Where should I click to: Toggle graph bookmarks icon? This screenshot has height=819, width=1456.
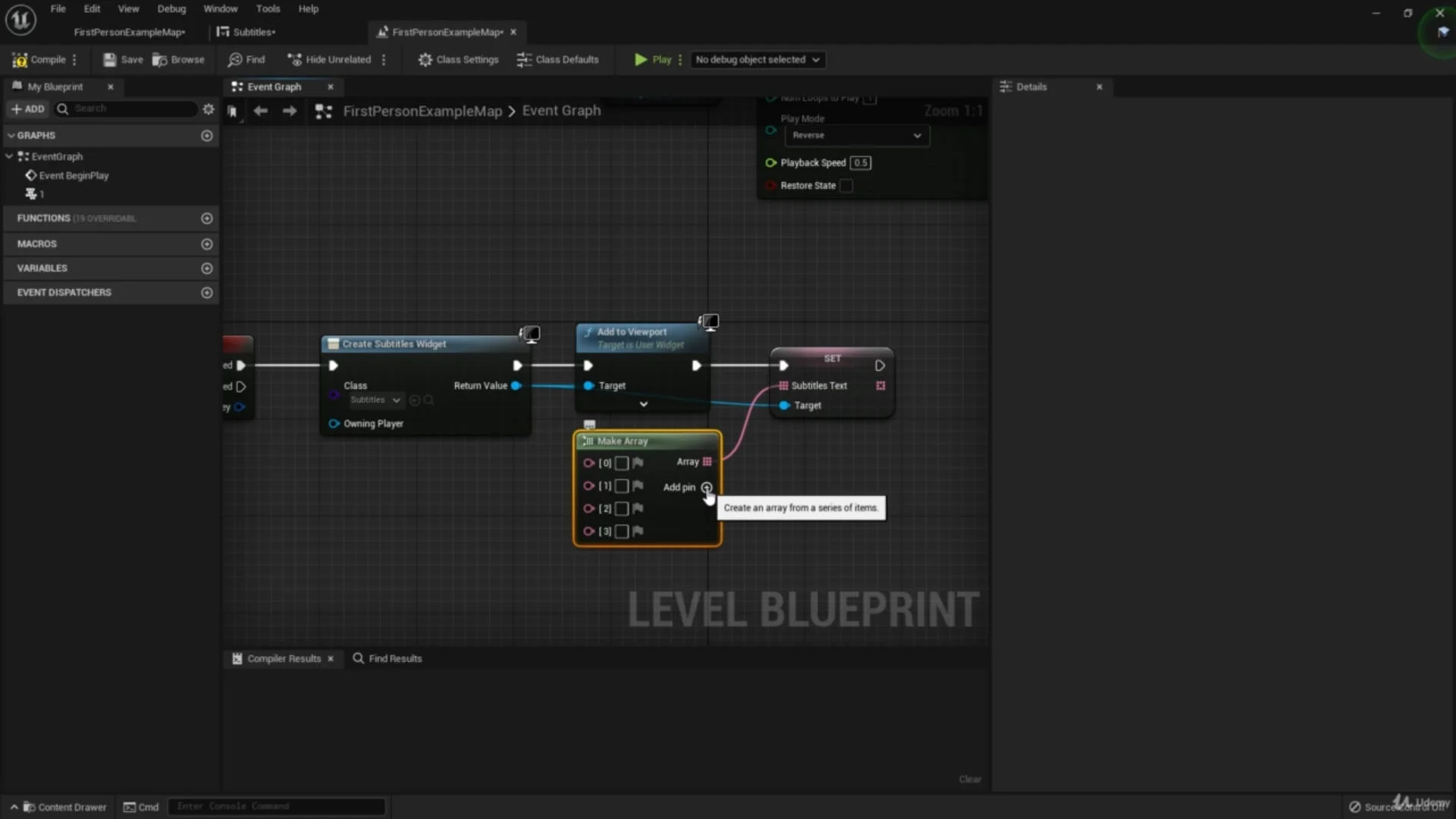click(x=232, y=111)
